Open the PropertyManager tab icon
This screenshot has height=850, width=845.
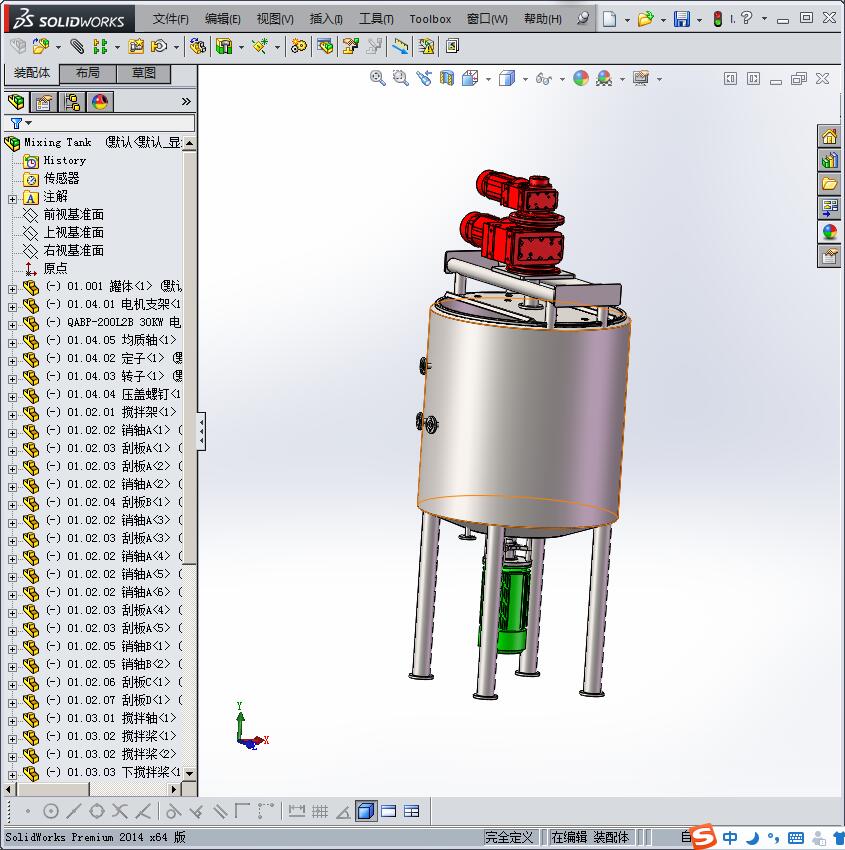43,102
